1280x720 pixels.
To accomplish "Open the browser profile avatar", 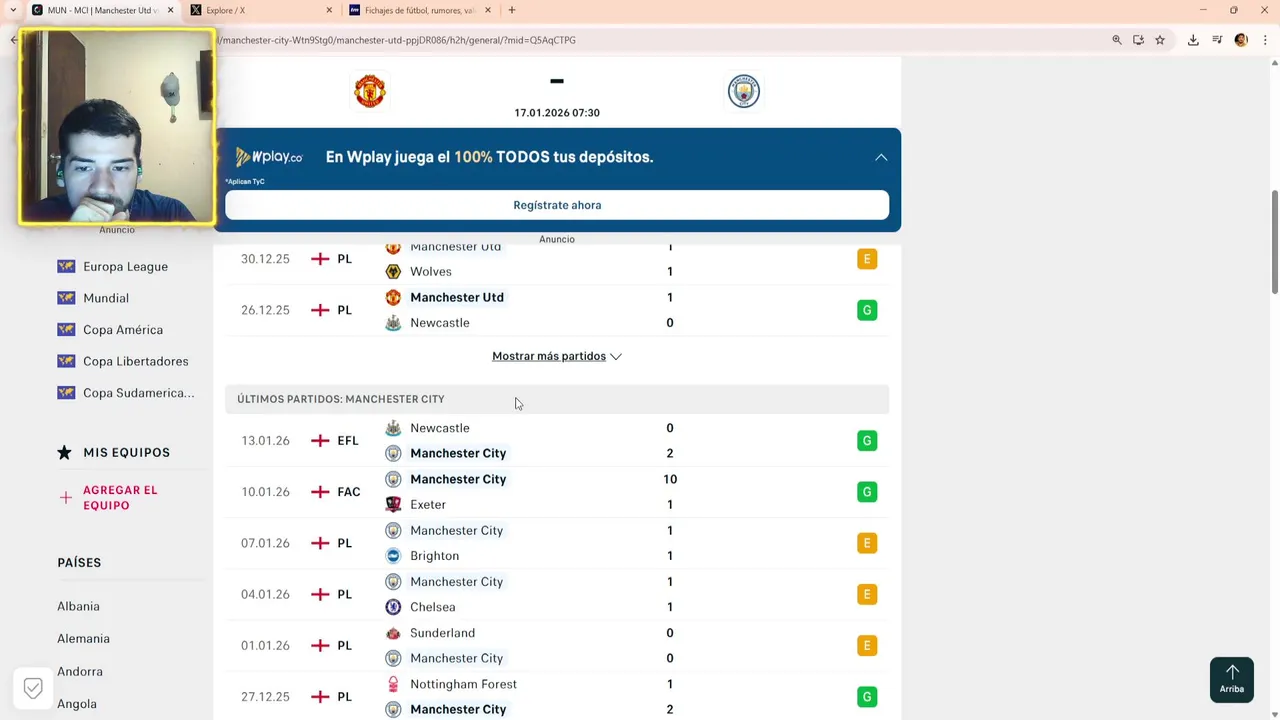I will click(1241, 40).
